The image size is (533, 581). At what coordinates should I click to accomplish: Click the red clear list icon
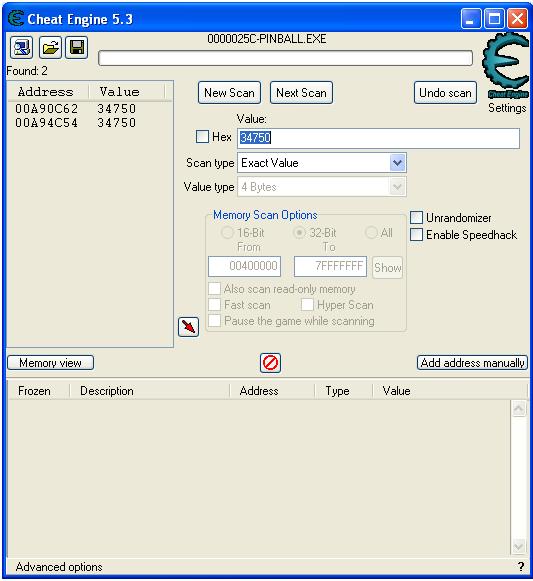coord(270,363)
